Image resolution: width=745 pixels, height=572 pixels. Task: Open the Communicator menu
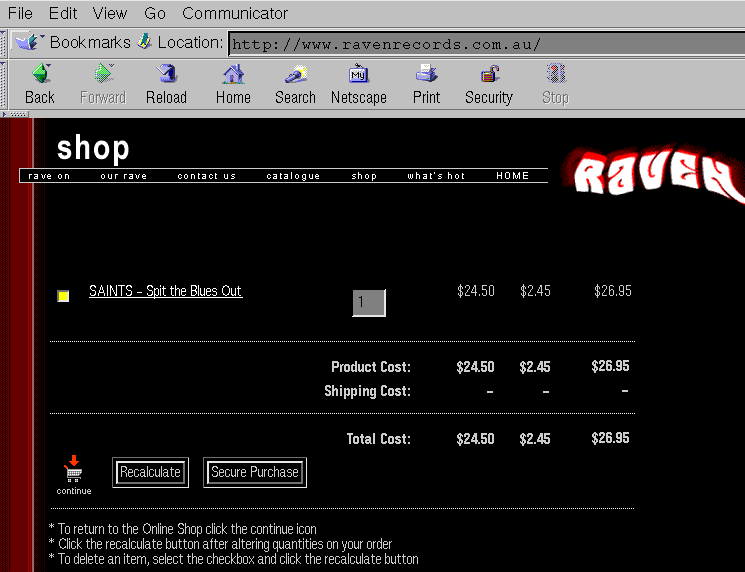[x=235, y=13]
